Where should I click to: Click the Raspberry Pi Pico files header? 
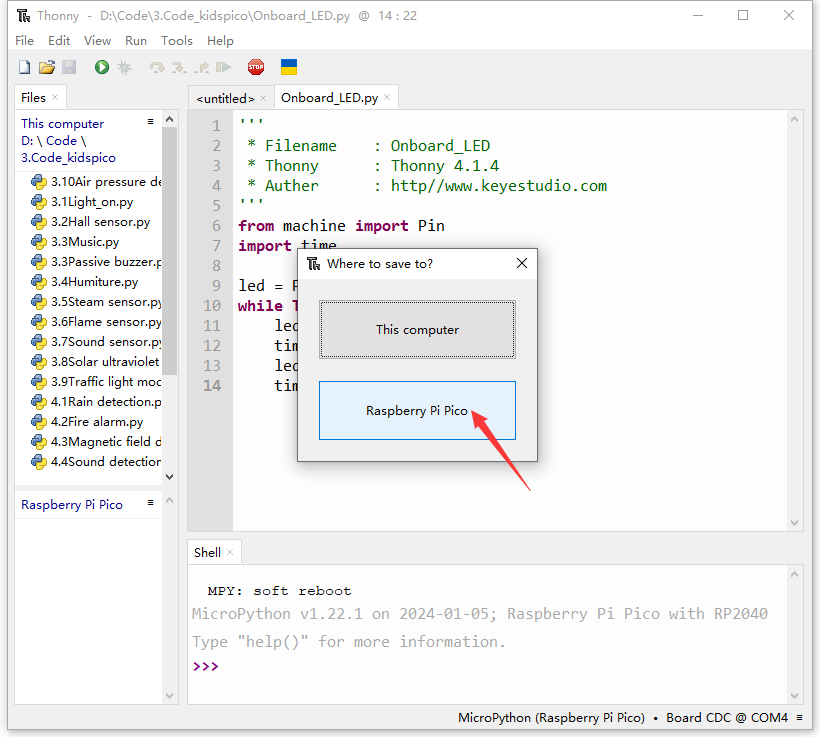point(72,505)
